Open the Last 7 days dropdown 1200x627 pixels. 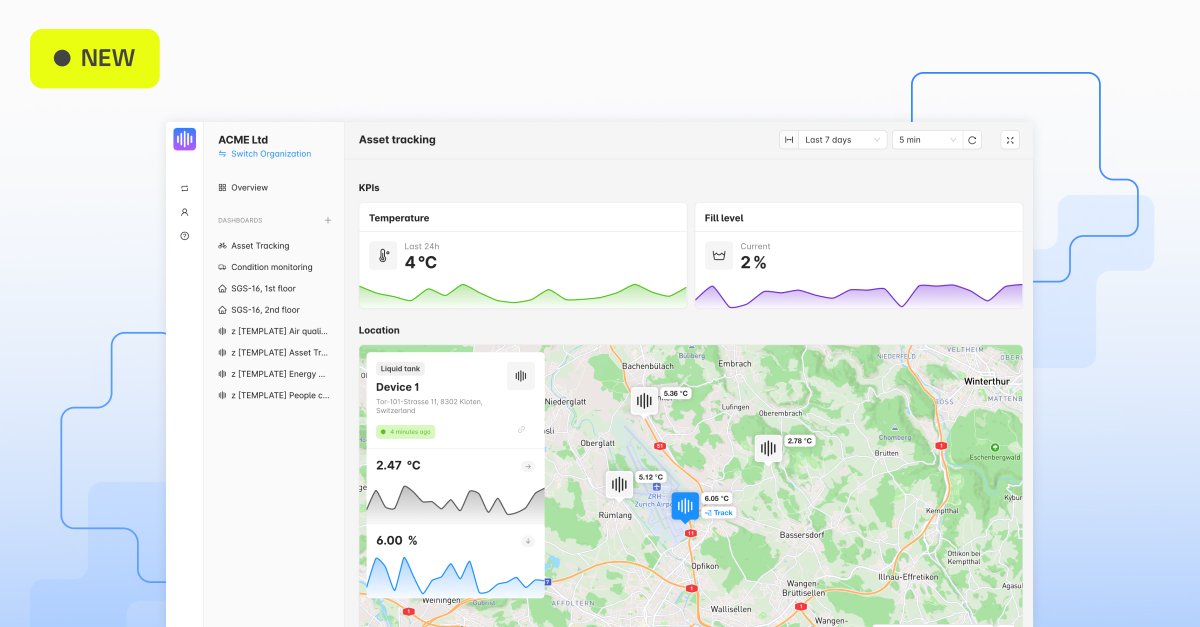842,140
